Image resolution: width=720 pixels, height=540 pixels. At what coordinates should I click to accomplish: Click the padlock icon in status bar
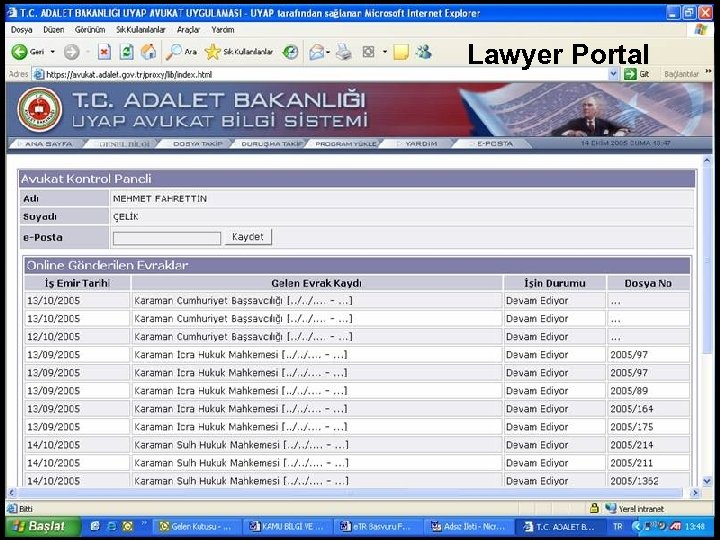(594, 508)
